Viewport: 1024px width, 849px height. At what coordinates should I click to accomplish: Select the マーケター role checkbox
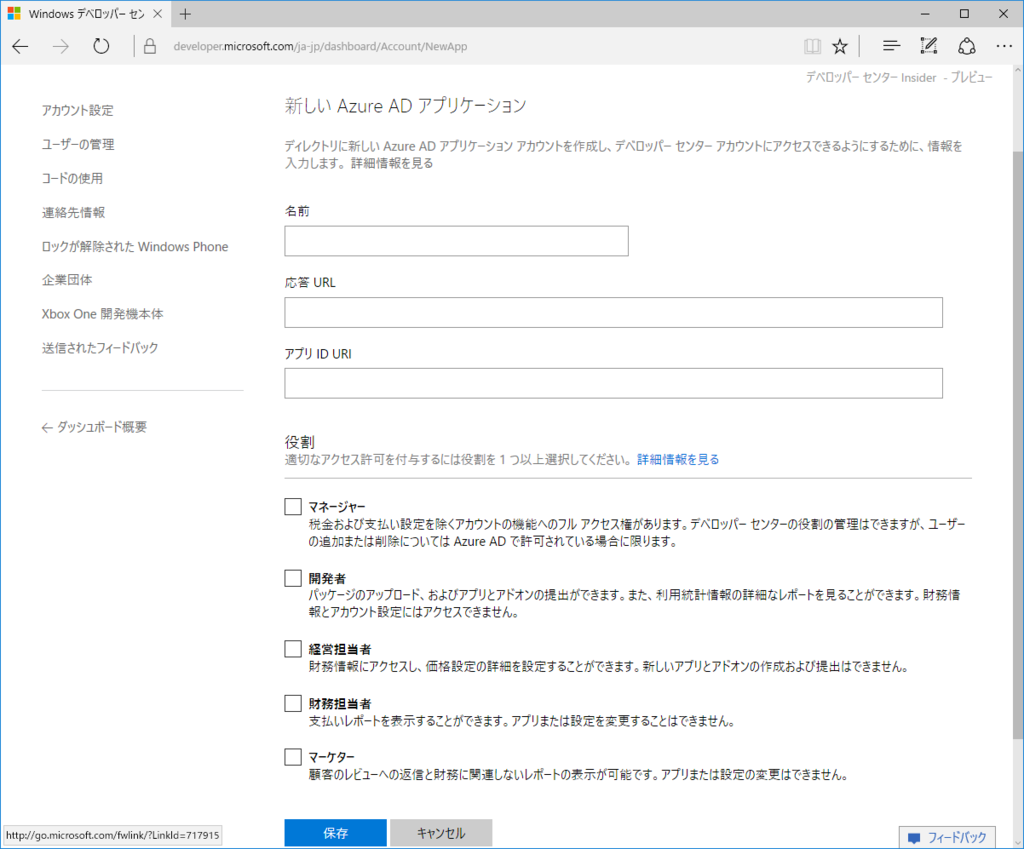[x=293, y=757]
